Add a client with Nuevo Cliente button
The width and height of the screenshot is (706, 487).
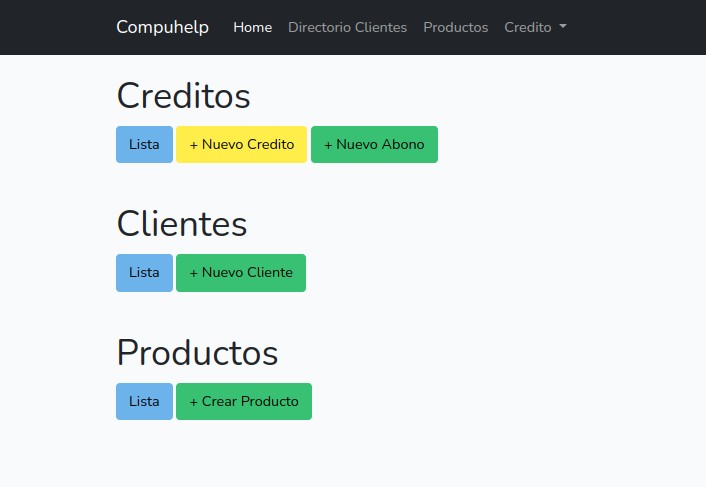click(241, 272)
